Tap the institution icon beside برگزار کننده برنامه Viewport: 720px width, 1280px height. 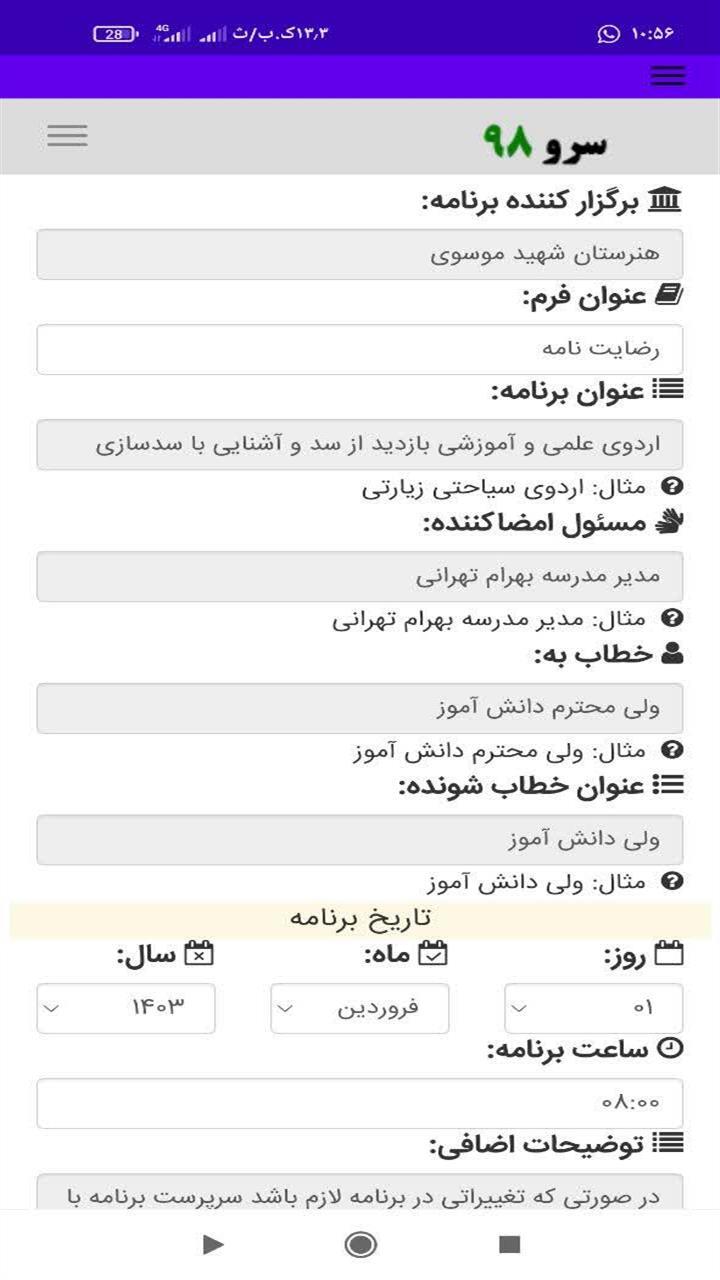pos(665,200)
